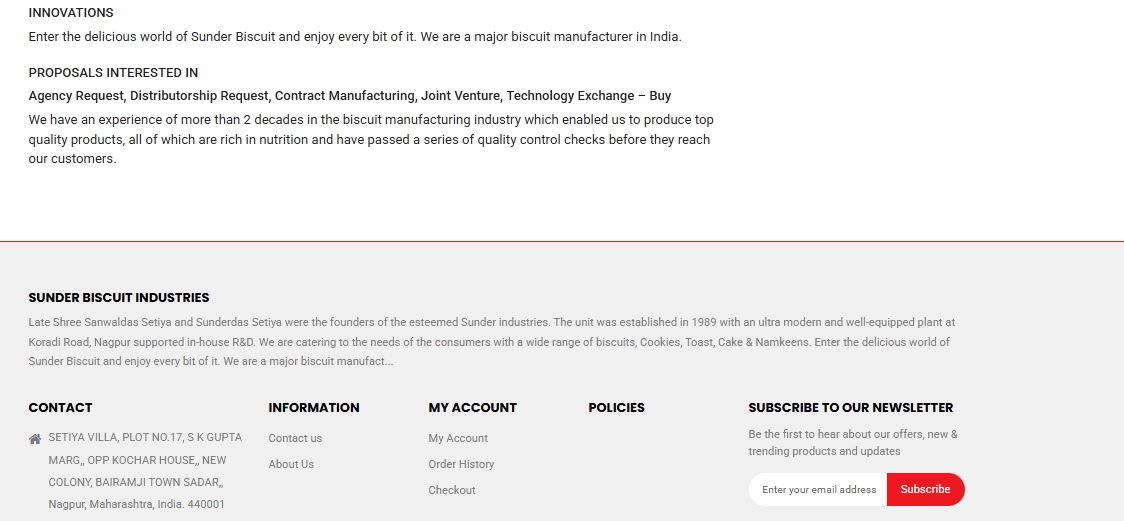Click the 'Nagpur, Maharashtra, India. 440001' address line

(x=137, y=504)
